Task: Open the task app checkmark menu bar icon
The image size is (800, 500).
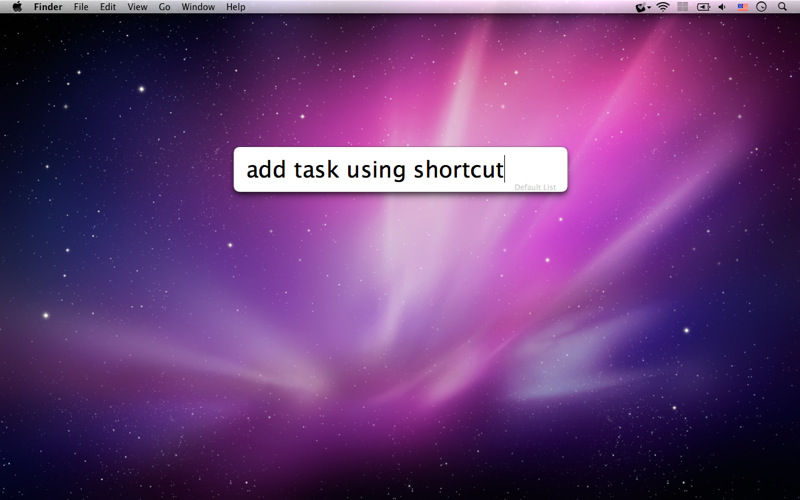Action: point(642,7)
